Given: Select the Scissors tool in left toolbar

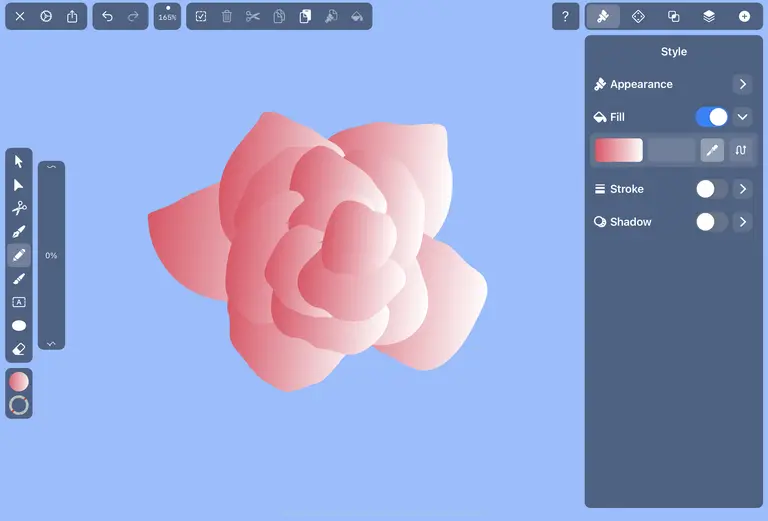Looking at the screenshot, I should [19, 208].
